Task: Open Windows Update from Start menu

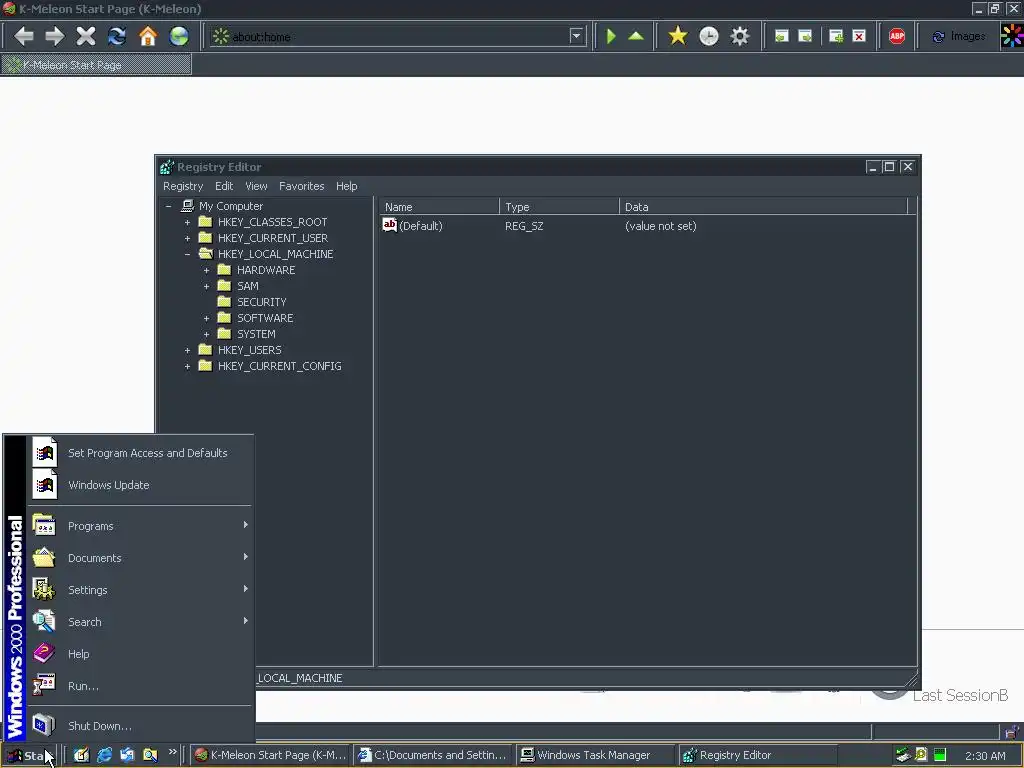Action: click(140, 485)
